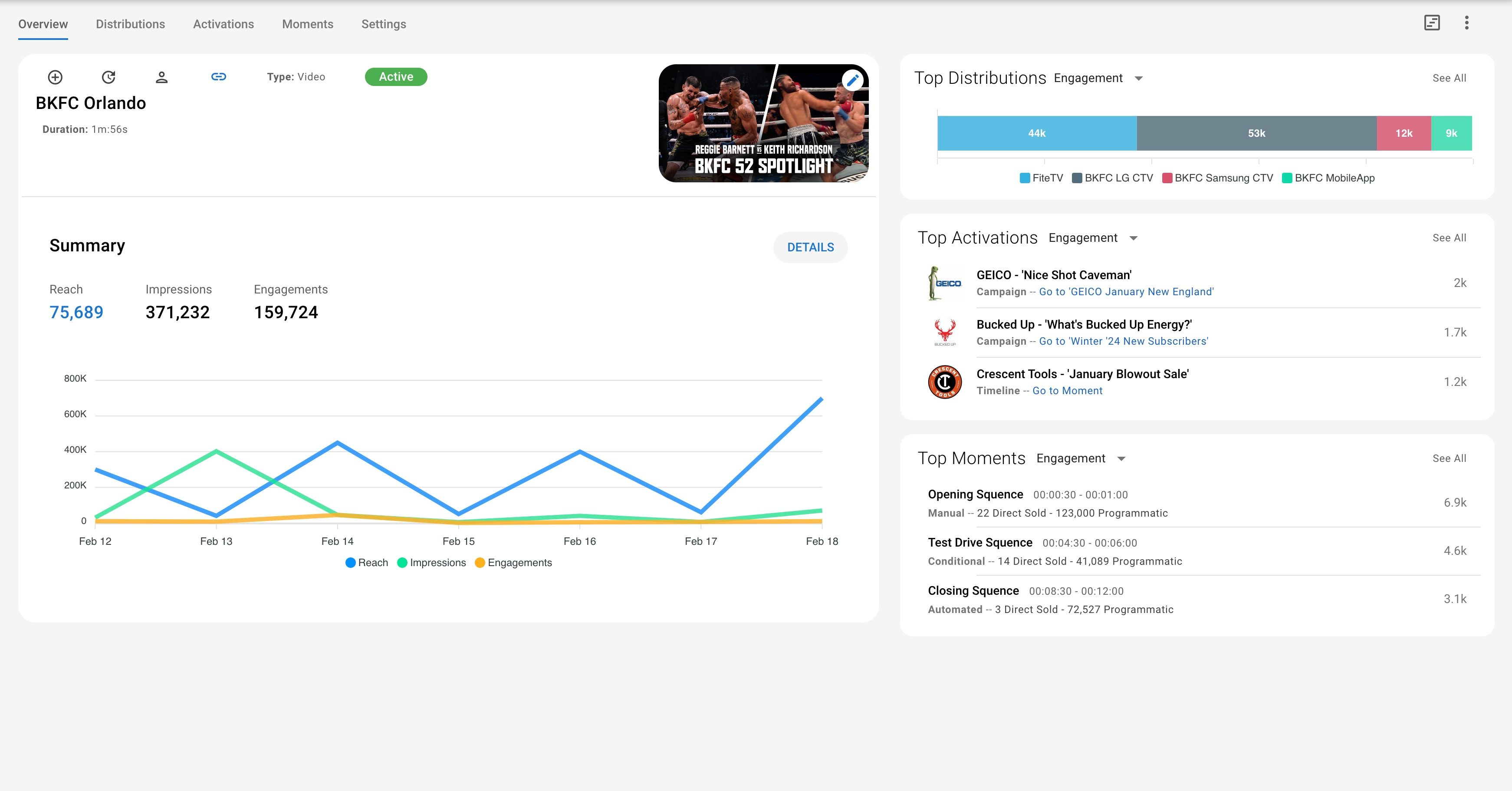Switch to the Overview tab
Image resolution: width=1512 pixels, height=791 pixels.
[43, 24]
